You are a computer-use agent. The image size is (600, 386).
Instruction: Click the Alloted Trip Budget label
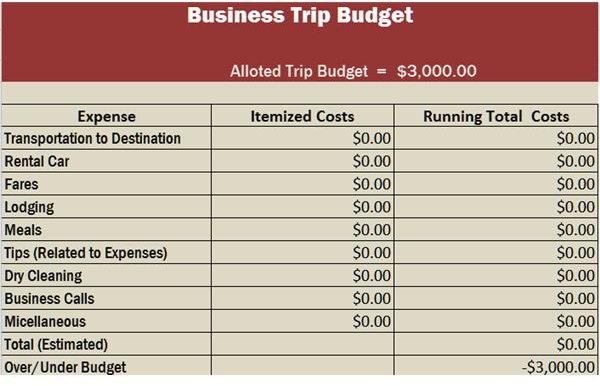point(299,71)
